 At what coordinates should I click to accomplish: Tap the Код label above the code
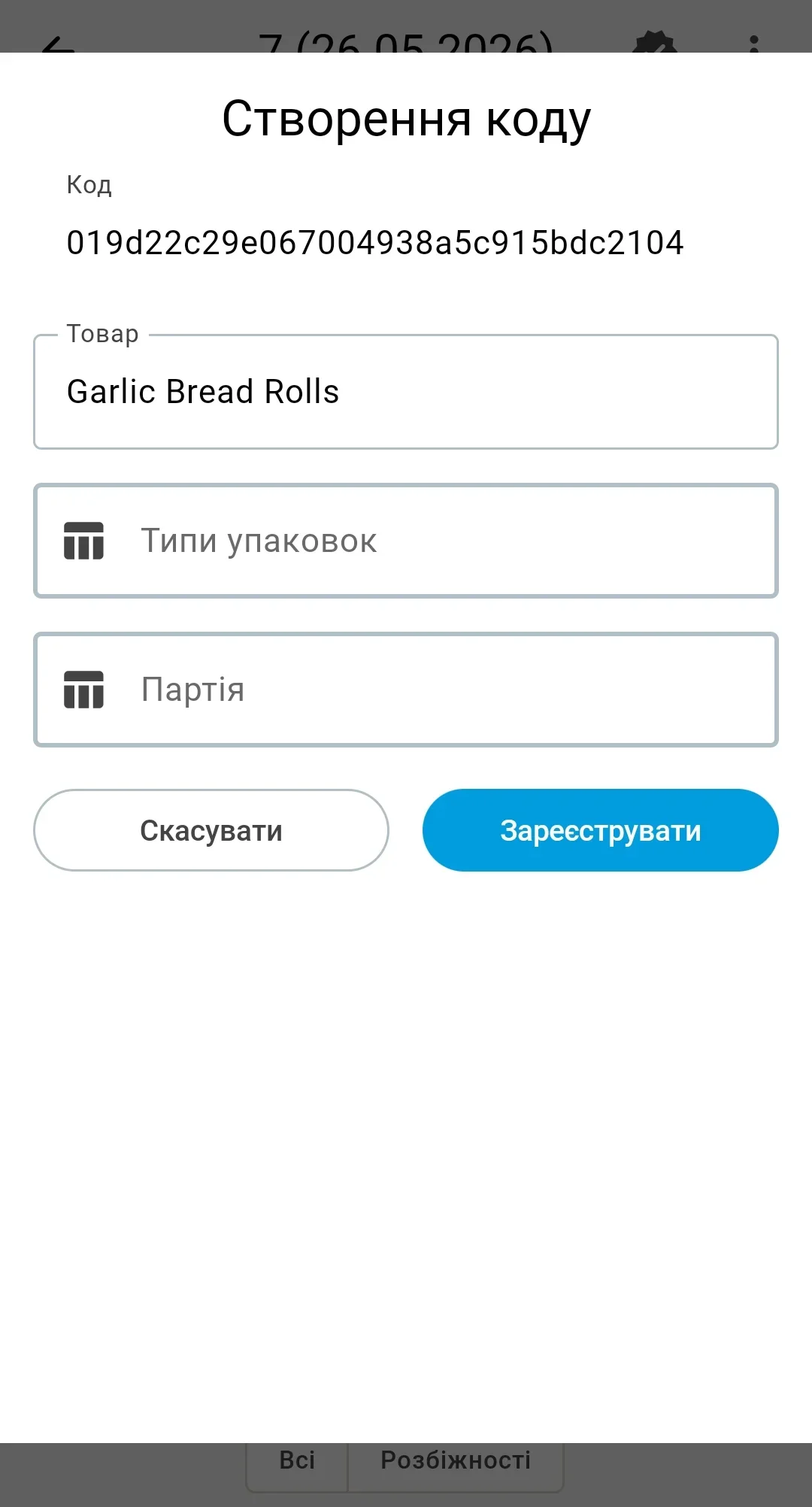[89, 185]
